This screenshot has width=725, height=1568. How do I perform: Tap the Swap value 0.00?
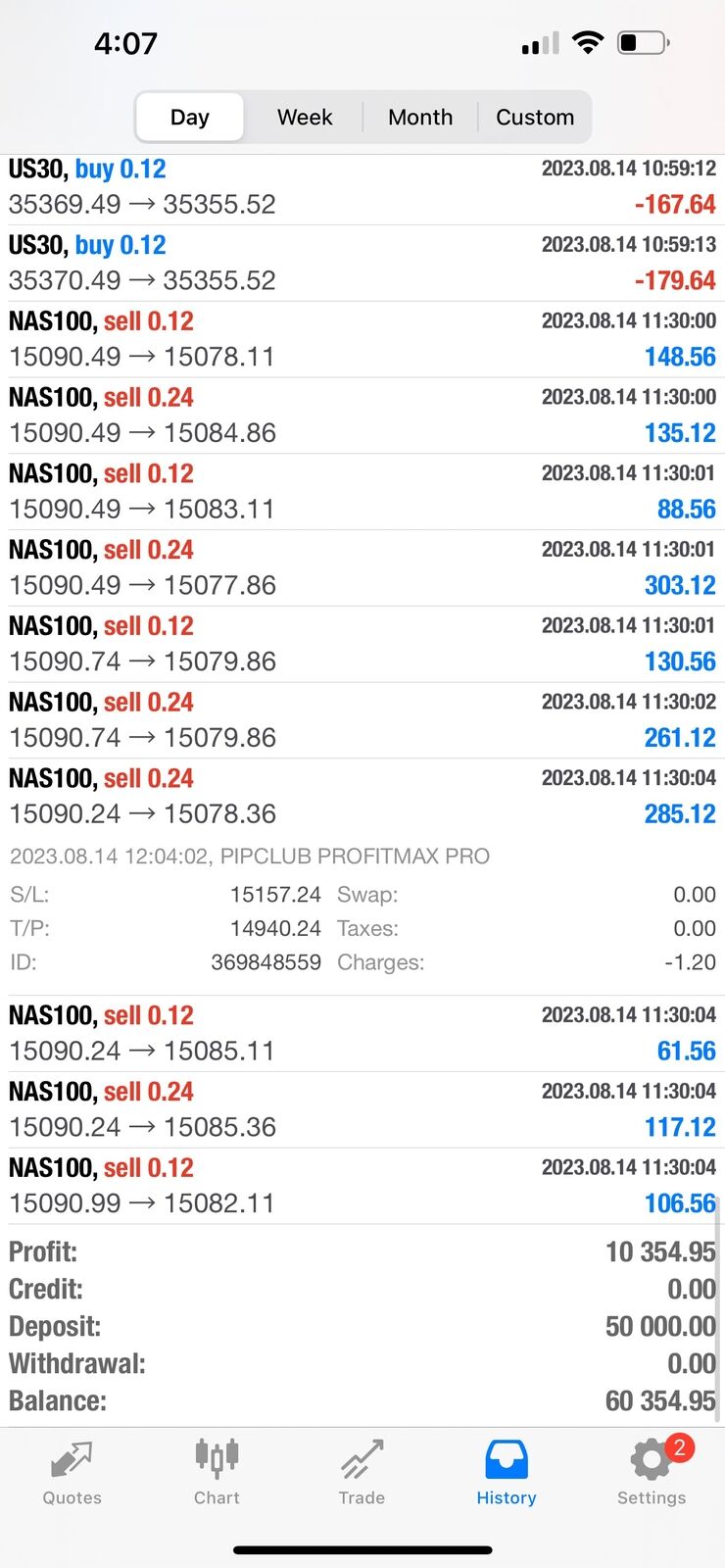695,895
